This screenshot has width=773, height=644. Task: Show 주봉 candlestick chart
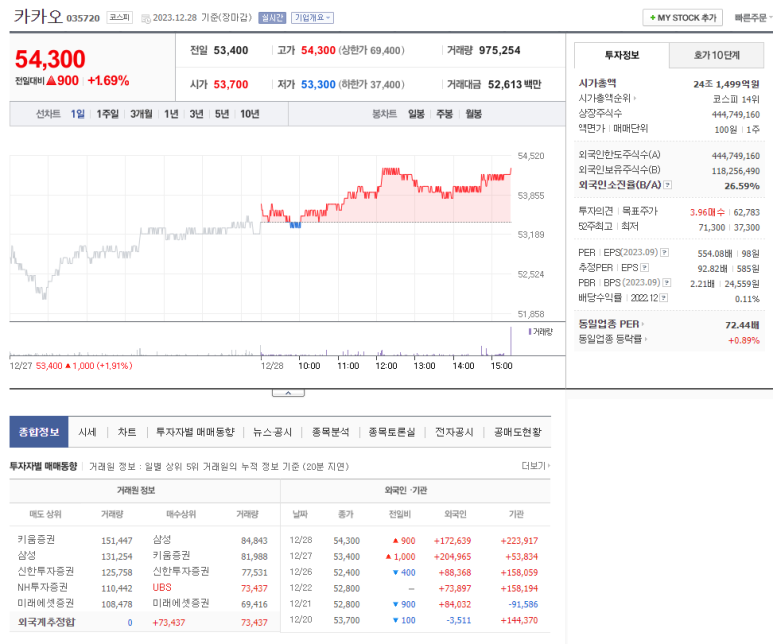(444, 114)
